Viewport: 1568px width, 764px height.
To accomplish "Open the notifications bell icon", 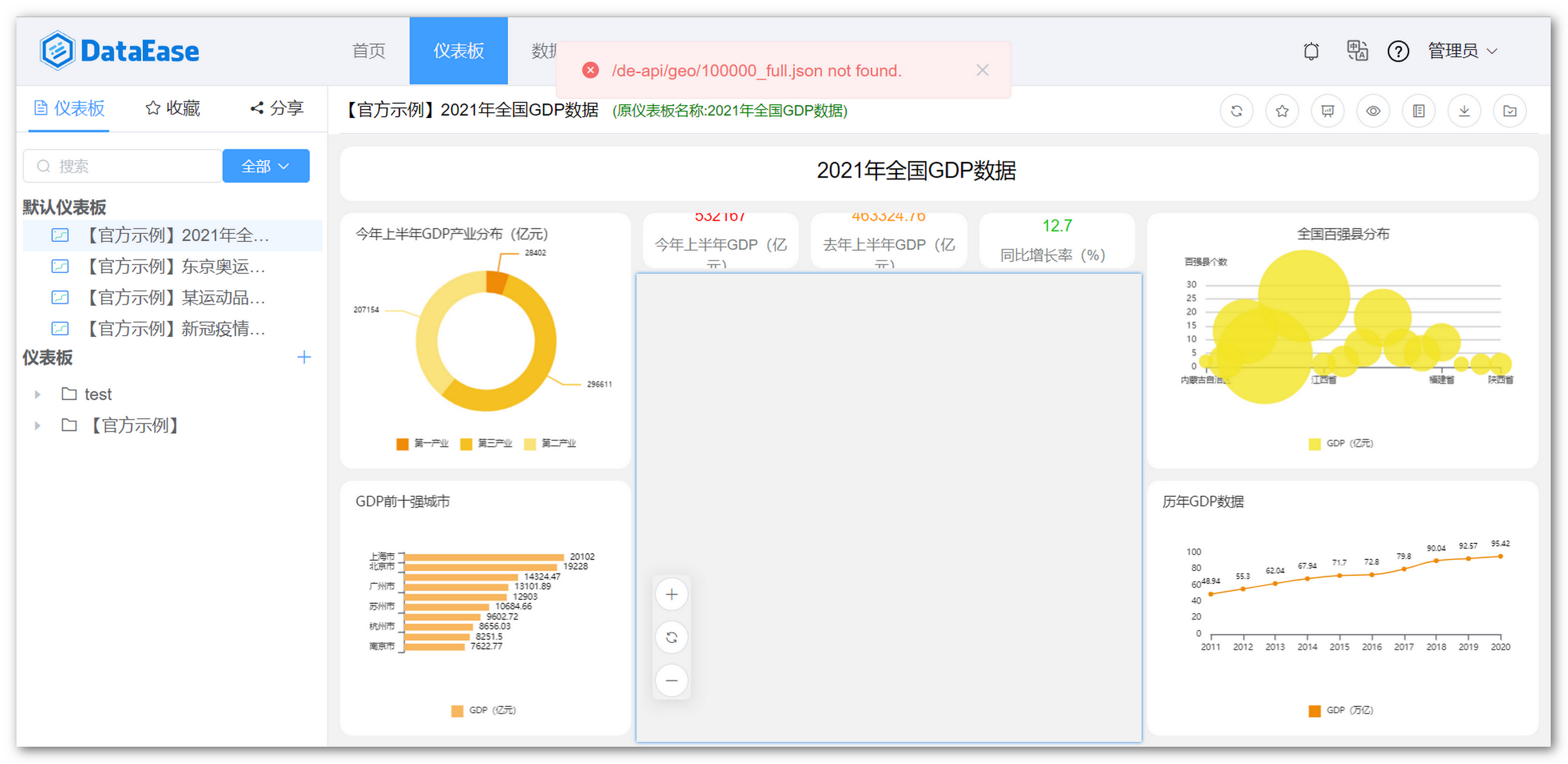I will (x=1311, y=51).
